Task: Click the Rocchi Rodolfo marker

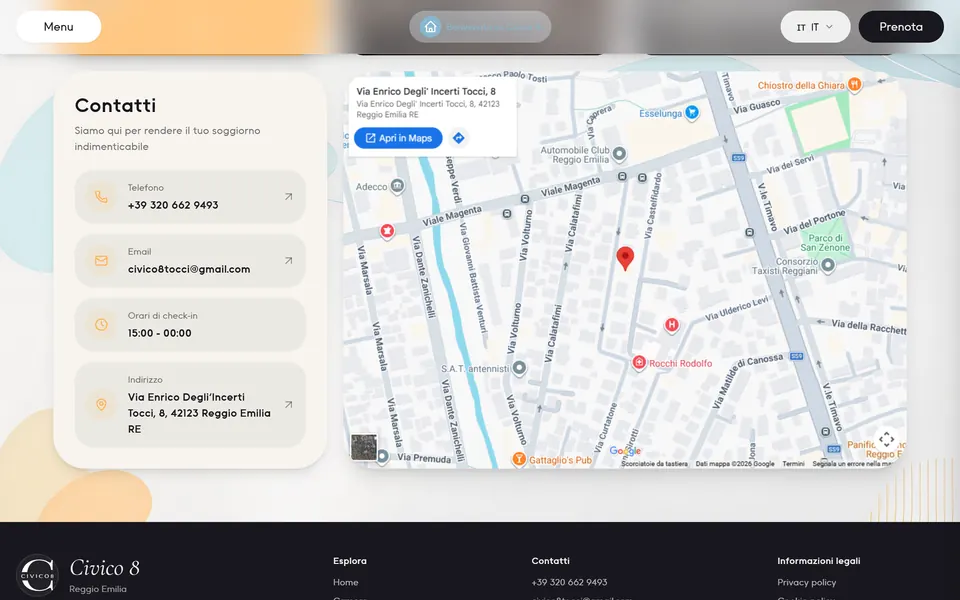Action: pos(639,362)
